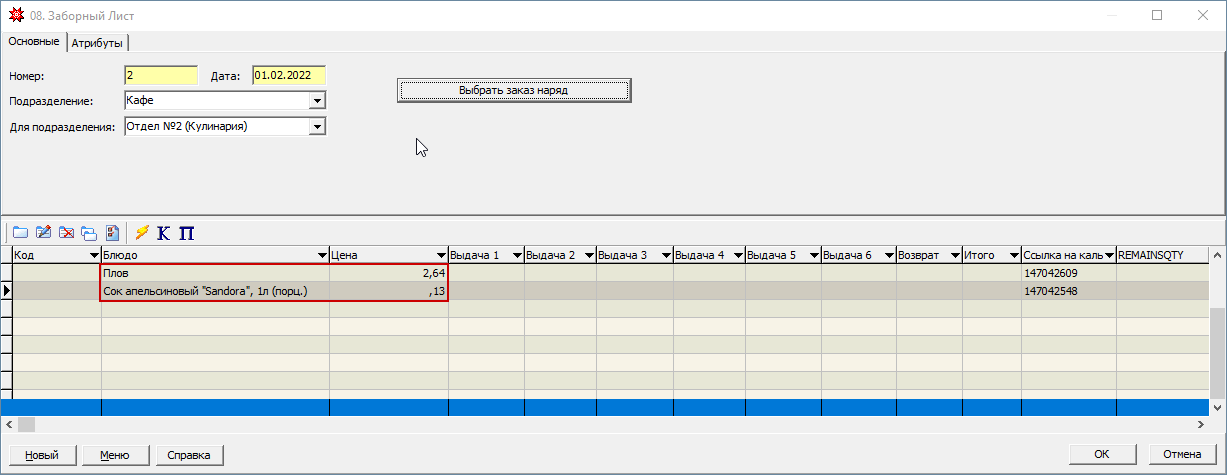Open the Блюдо column filter arrow
The image size is (1227, 475).
[x=321, y=256]
